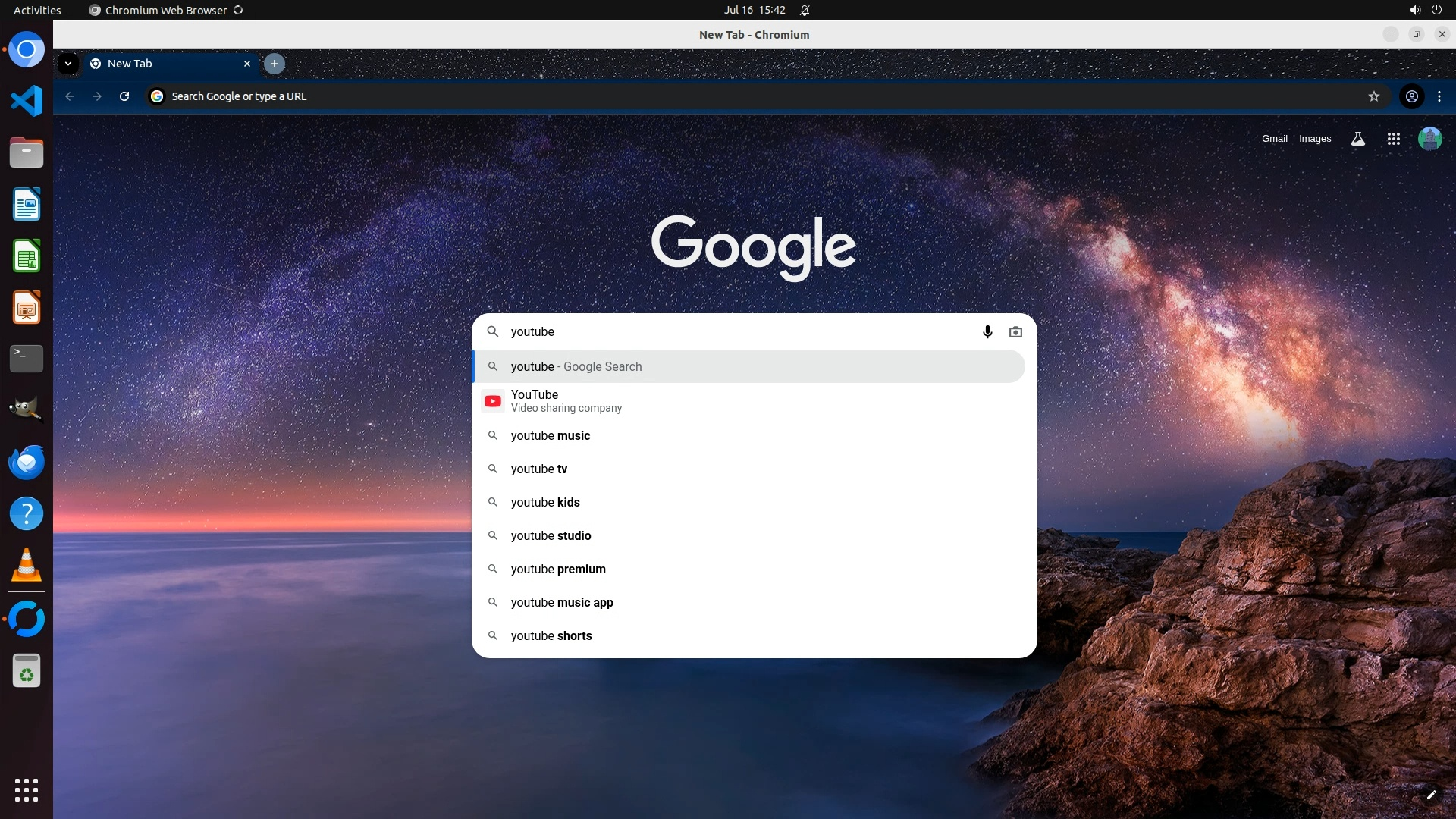Open the Images link

(1314, 139)
